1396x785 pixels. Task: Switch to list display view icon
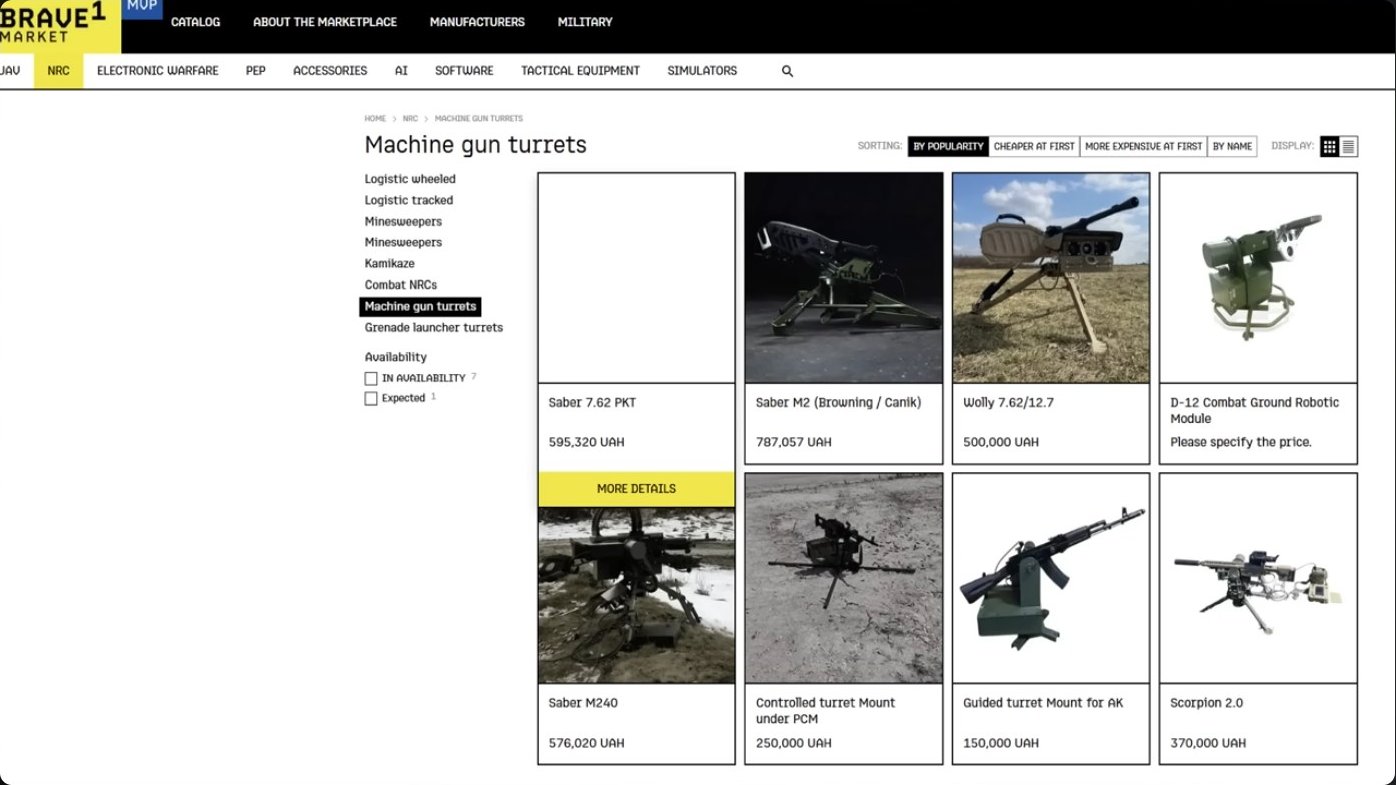coord(1348,146)
